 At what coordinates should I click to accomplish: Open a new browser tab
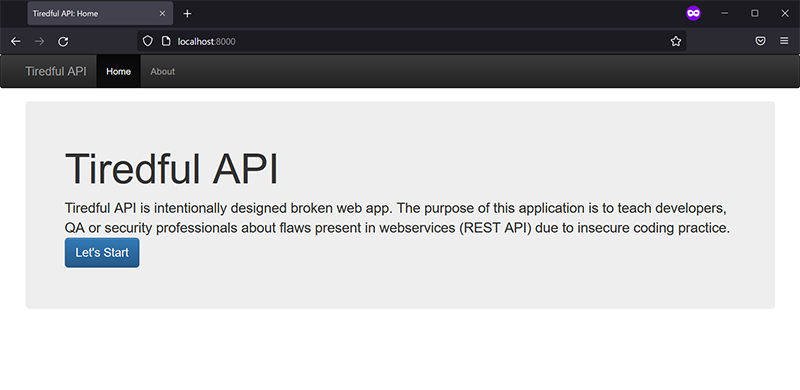tap(187, 14)
